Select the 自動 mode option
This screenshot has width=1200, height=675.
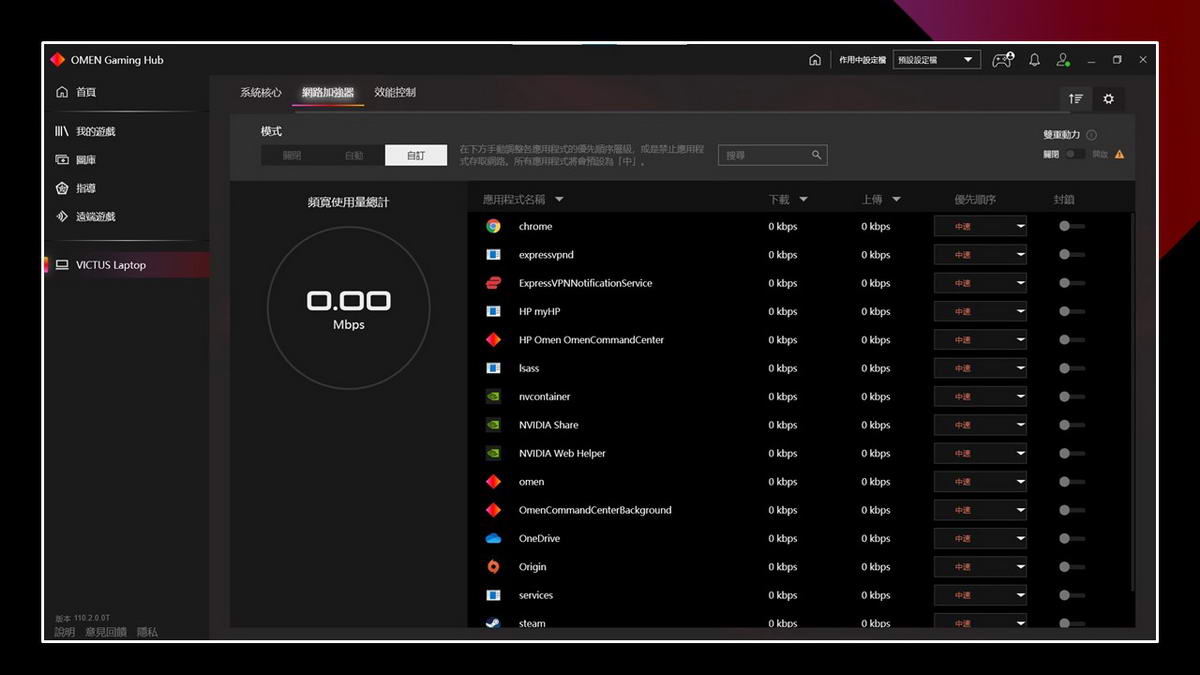click(354, 155)
